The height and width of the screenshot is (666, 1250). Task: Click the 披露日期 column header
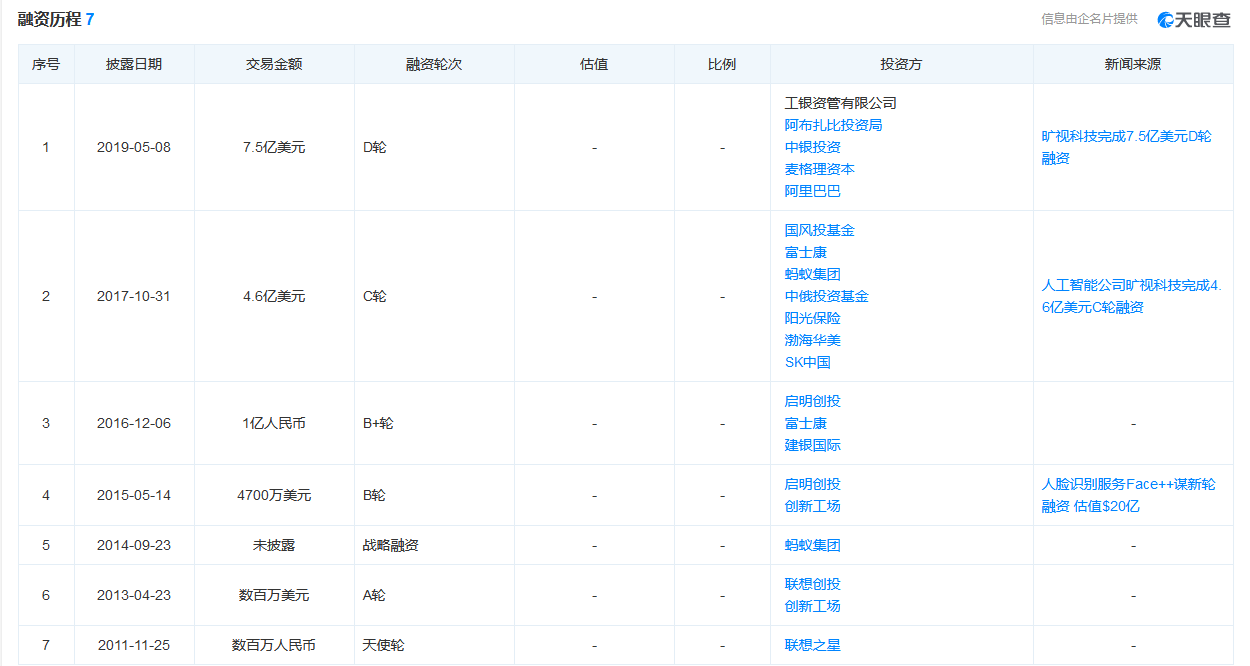point(134,64)
